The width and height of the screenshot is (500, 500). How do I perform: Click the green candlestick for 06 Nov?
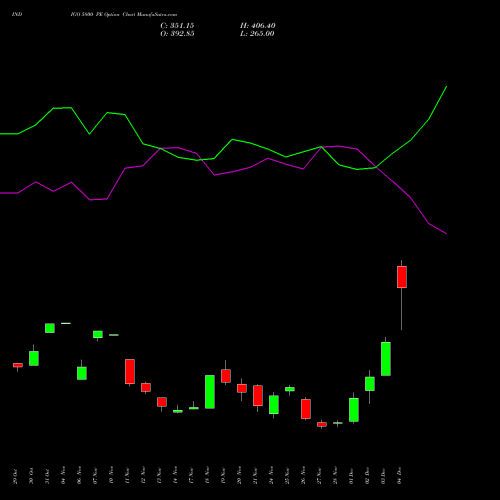pos(82,373)
